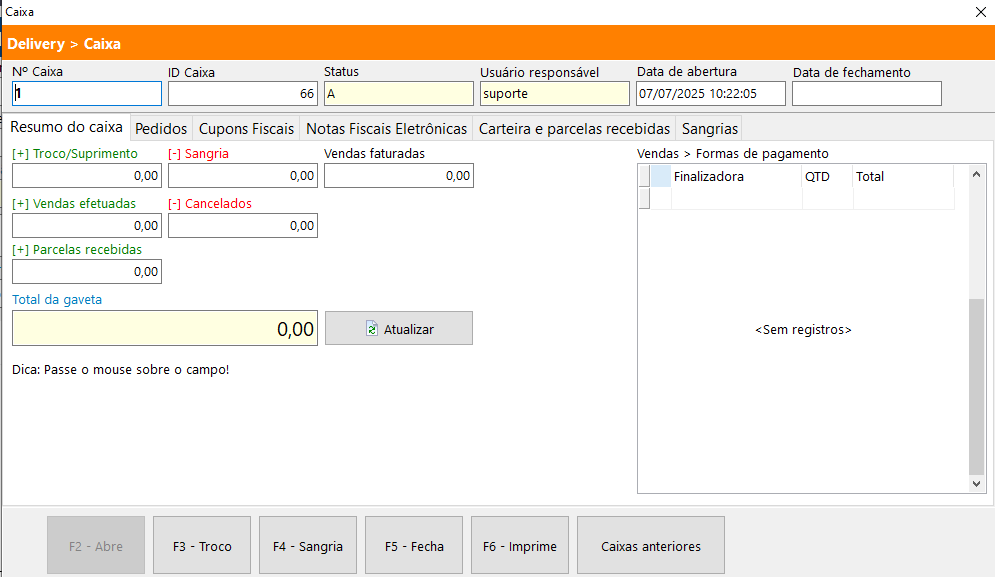Open the Pedidos tab
The width and height of the screenshot is (995, 577).
tap(161, 129)
